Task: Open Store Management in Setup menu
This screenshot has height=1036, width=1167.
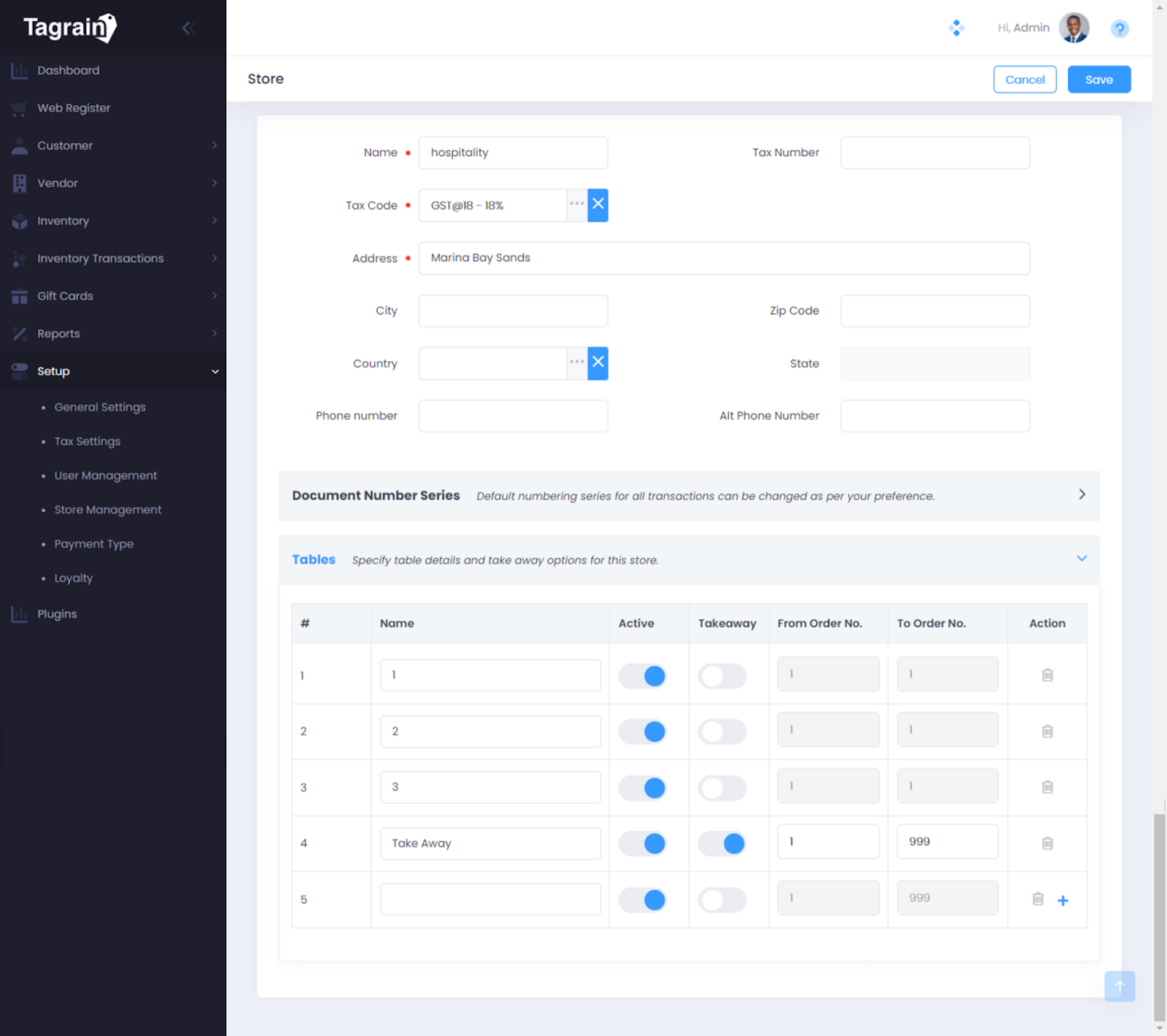Action: 108,510
